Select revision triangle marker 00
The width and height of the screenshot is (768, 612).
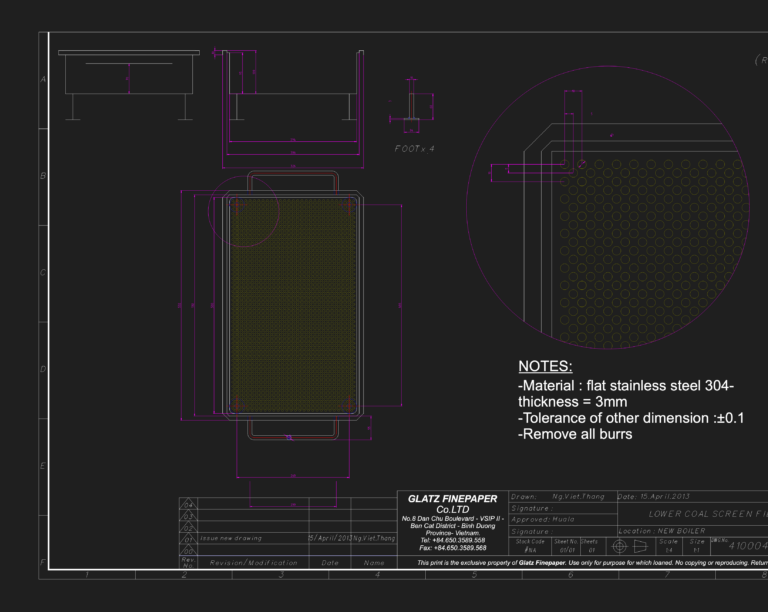point(189,550)
